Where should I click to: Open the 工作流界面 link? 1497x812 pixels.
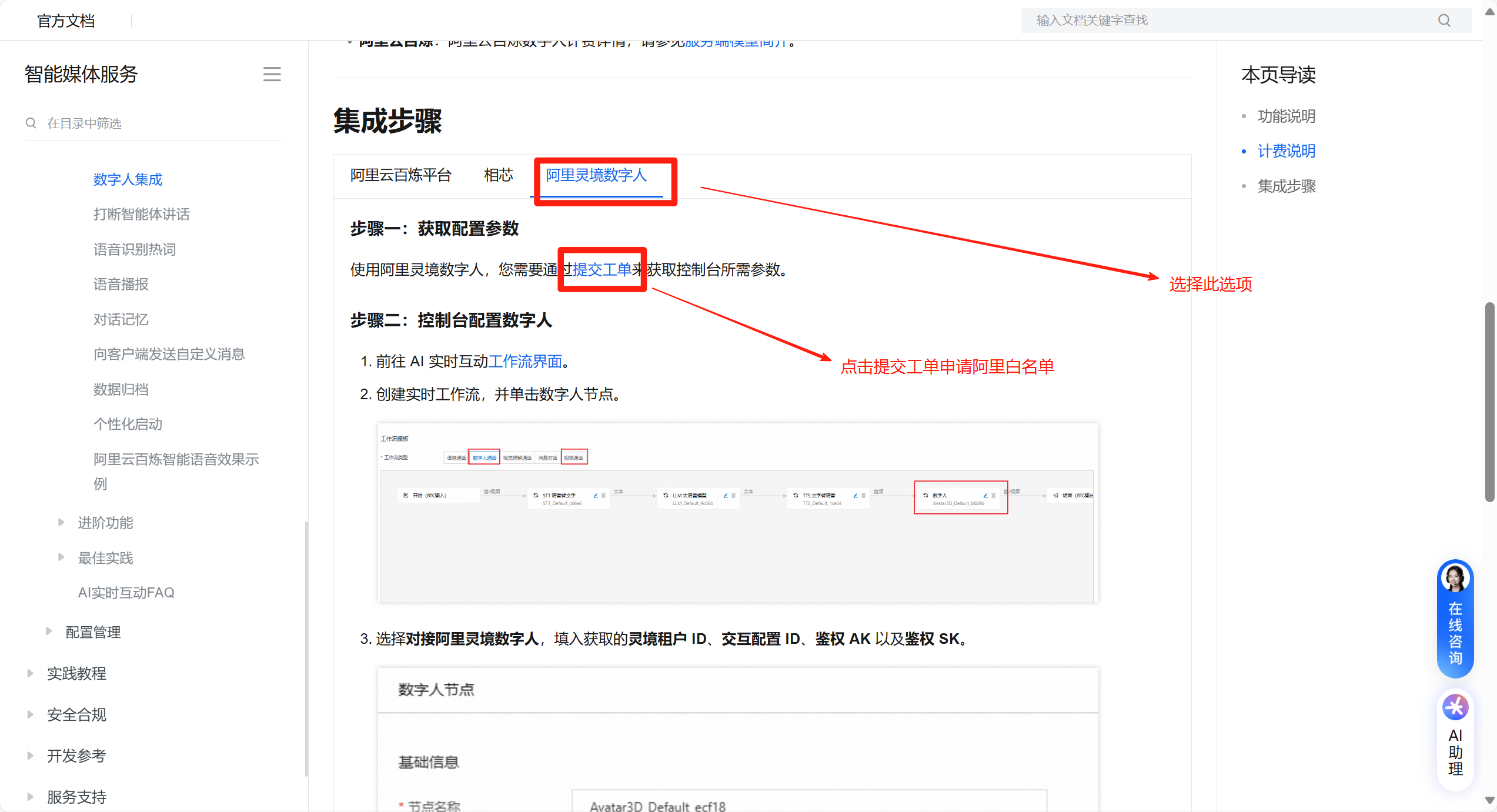pyautogui.click(x=525, y=362)
